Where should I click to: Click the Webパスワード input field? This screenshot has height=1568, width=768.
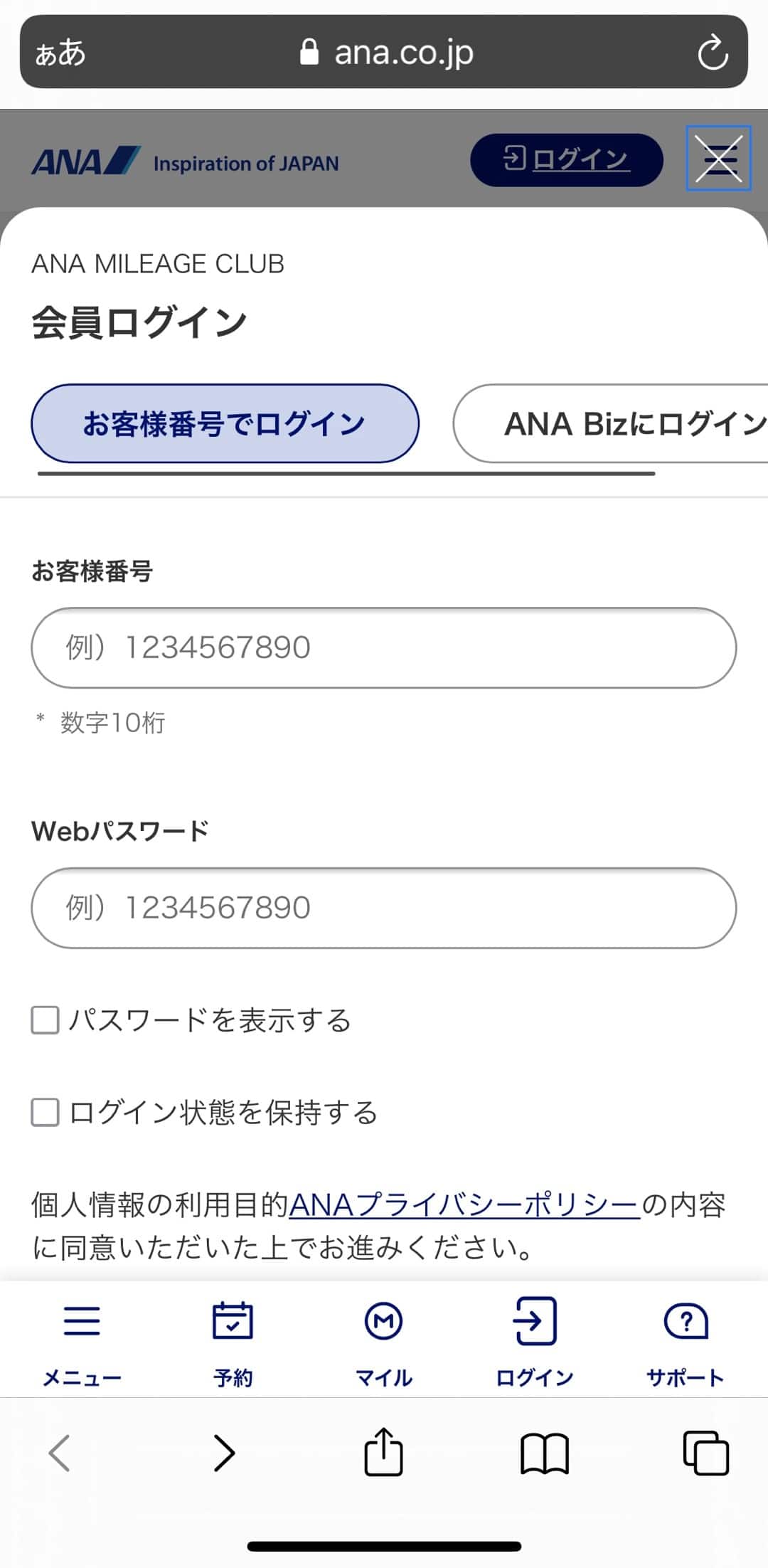[x=383, y=908]
